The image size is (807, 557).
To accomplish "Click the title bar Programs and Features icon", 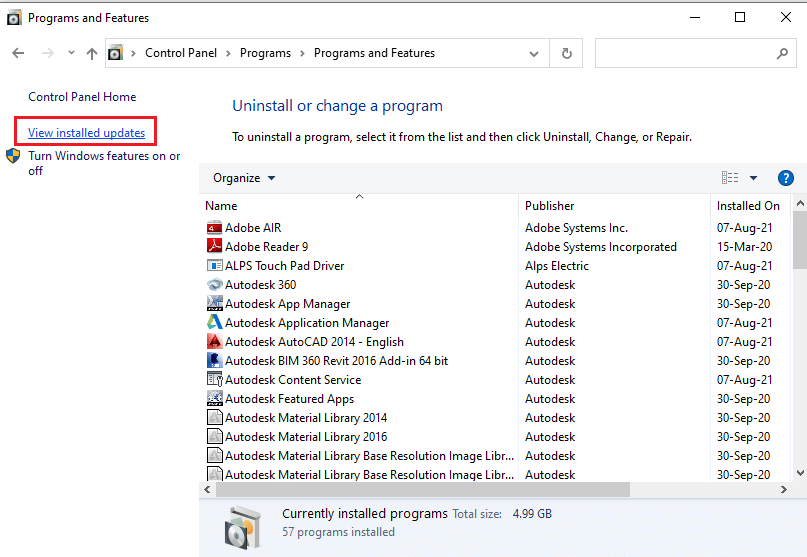I will pos(14,18).
